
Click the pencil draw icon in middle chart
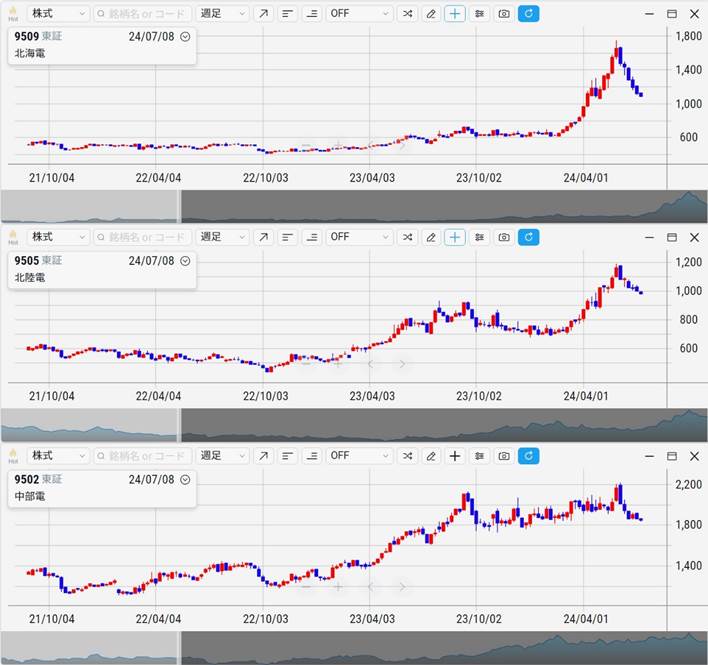tap(431, 237)
